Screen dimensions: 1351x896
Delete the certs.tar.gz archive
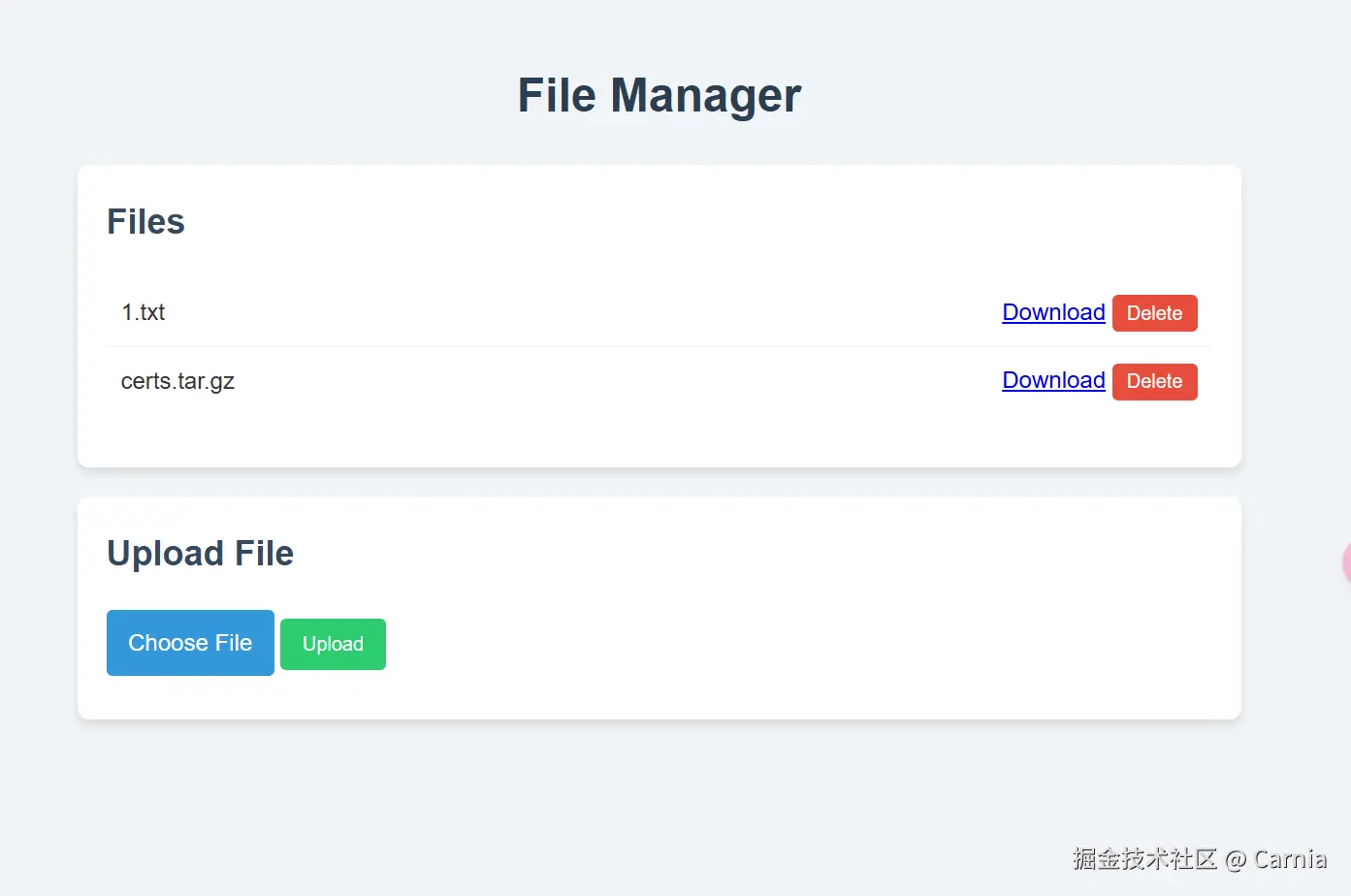[x=1154, y=381]
